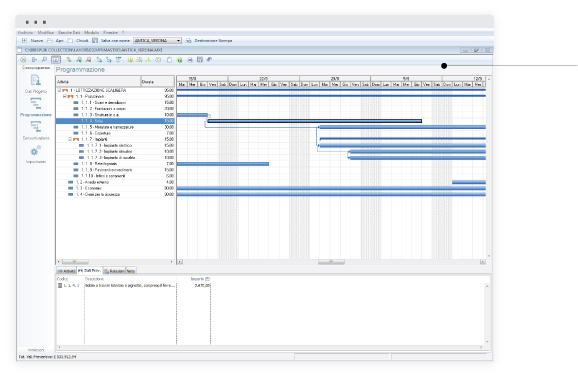Click the Apri toolbar button
Image resolution: width=578 pixels, height=379 pixels.
pyautogui.click(x=55, y=41)
